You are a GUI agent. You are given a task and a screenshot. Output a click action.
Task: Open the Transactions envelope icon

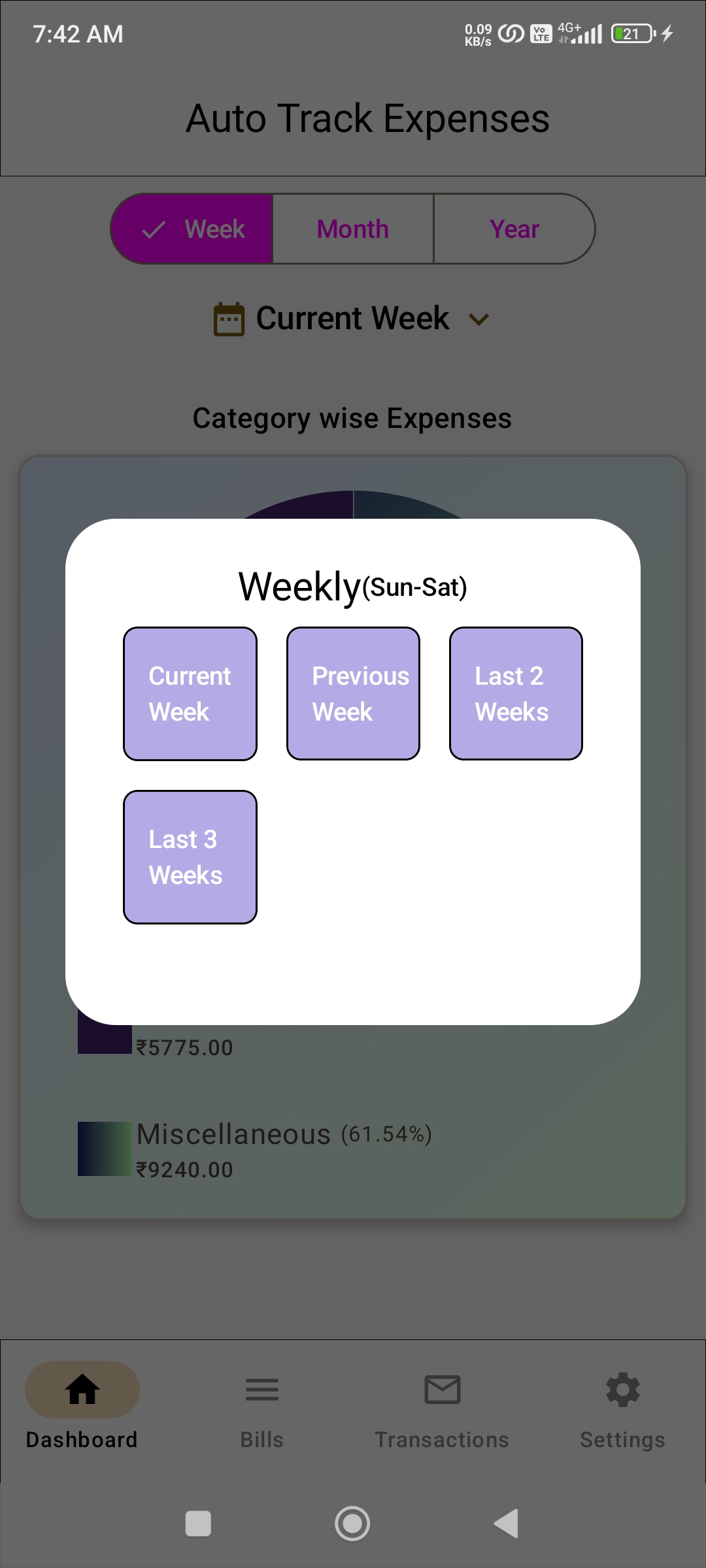point(442,1389)
